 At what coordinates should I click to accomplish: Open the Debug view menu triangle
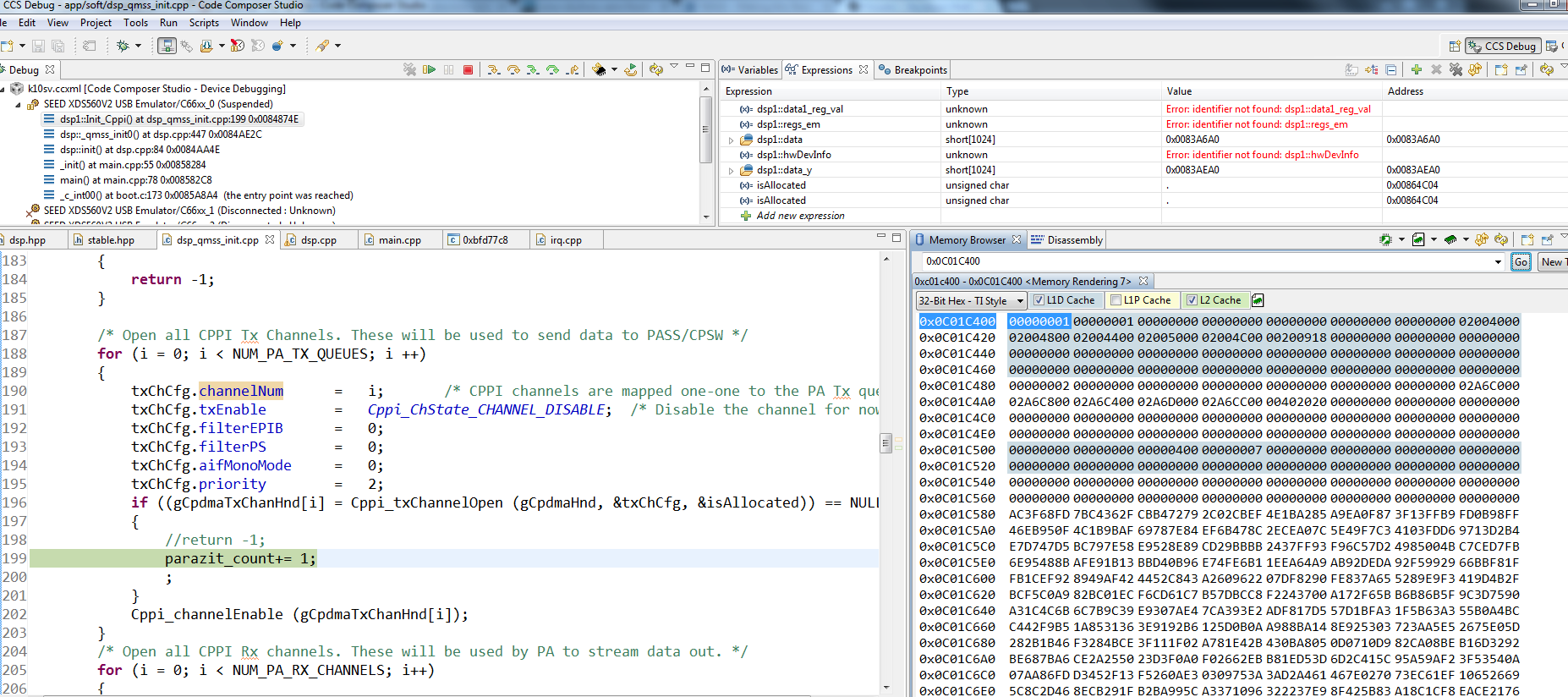(x=674, y=67)
